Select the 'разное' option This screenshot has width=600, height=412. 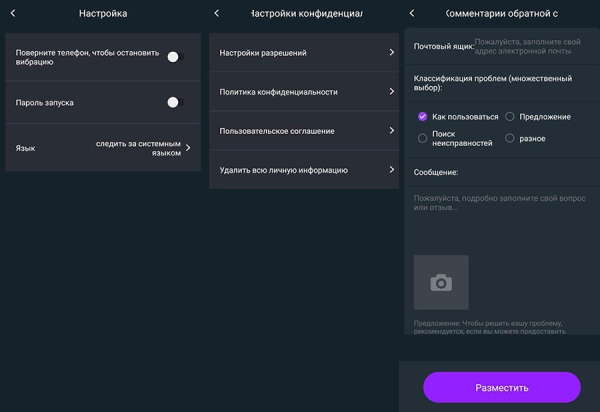click(510, 138)
